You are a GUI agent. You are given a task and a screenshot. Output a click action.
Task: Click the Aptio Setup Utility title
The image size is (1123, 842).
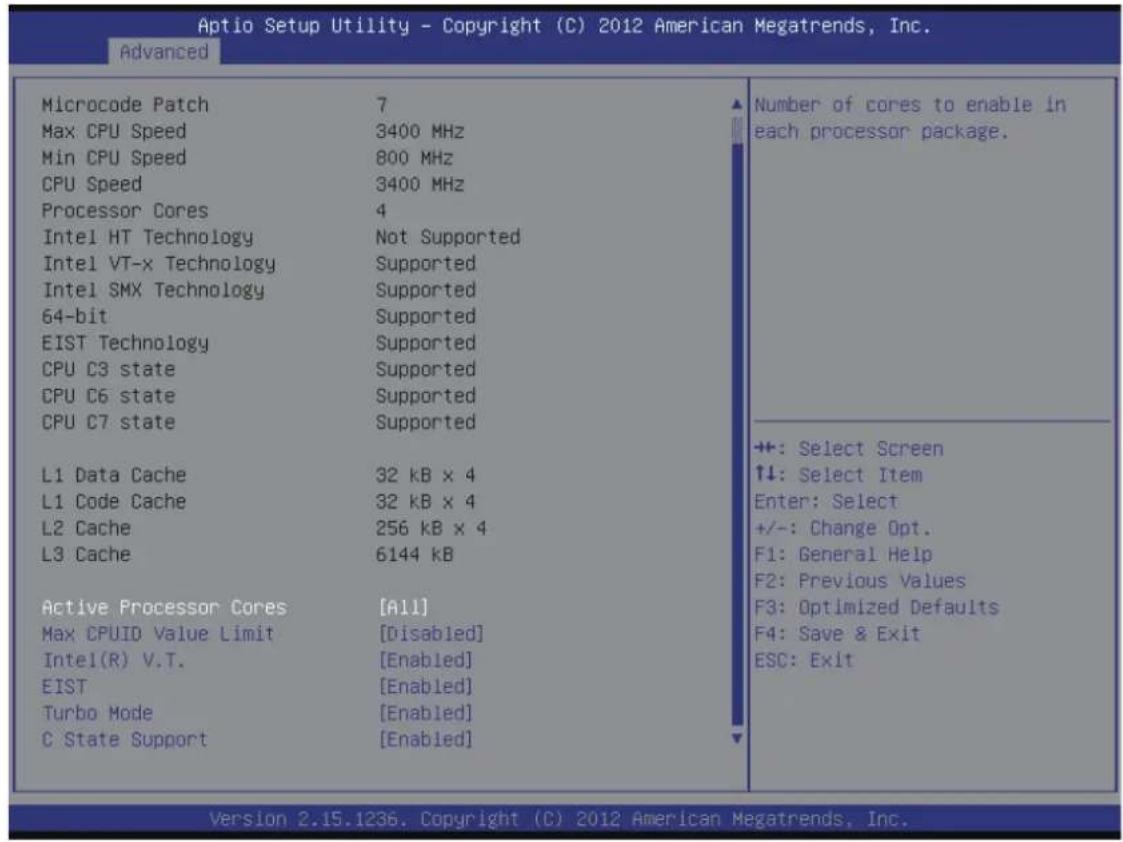coord(564,26)
